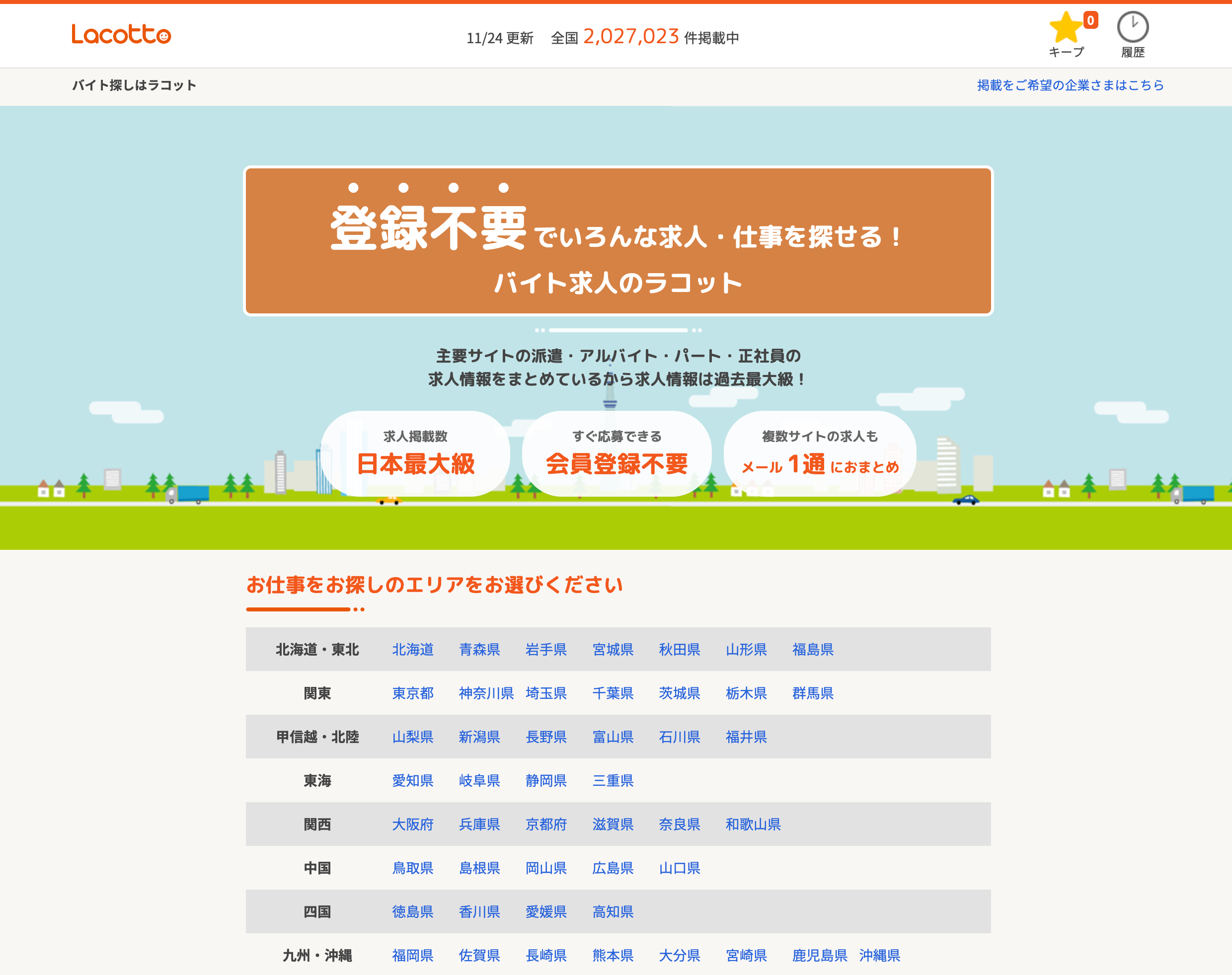Select 北海道 prefecture link
Image resolution: width=1232 pixels, height=975 pixels.
click(412, 650)
